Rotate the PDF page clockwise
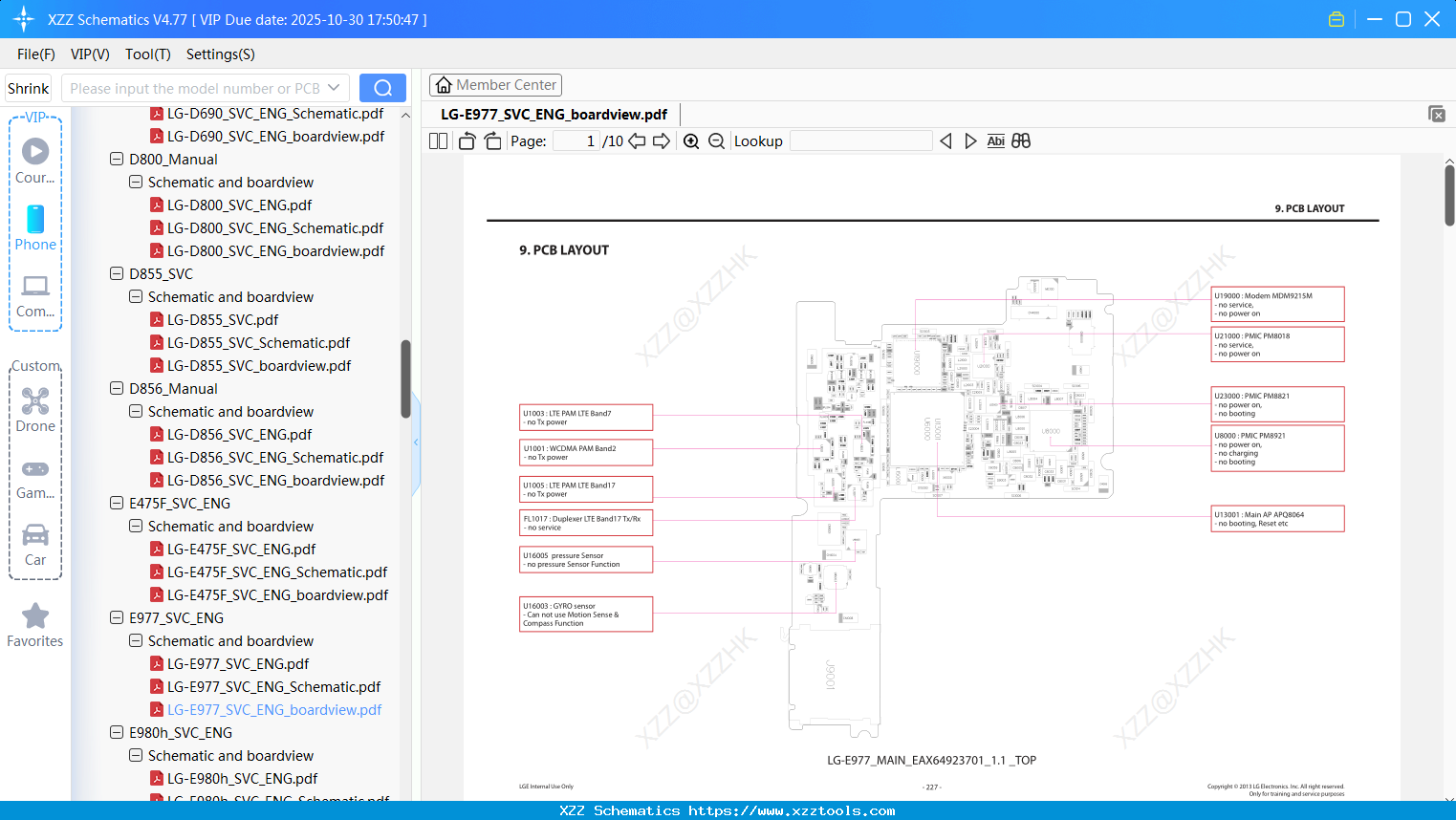Viewport: 1456px width, 820px height. click(x=492, y=140)
